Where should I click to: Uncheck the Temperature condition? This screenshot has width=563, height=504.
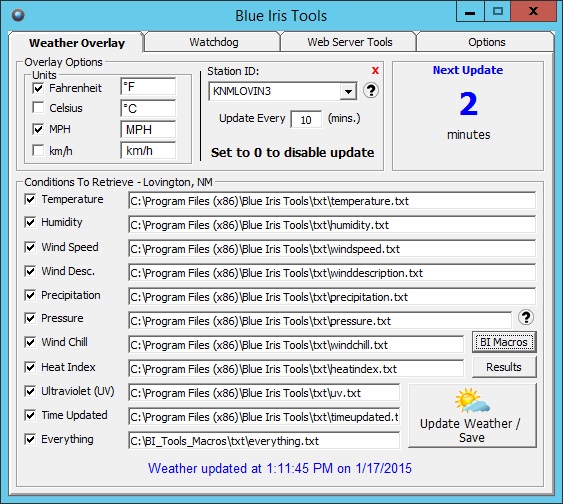[30, 199]
